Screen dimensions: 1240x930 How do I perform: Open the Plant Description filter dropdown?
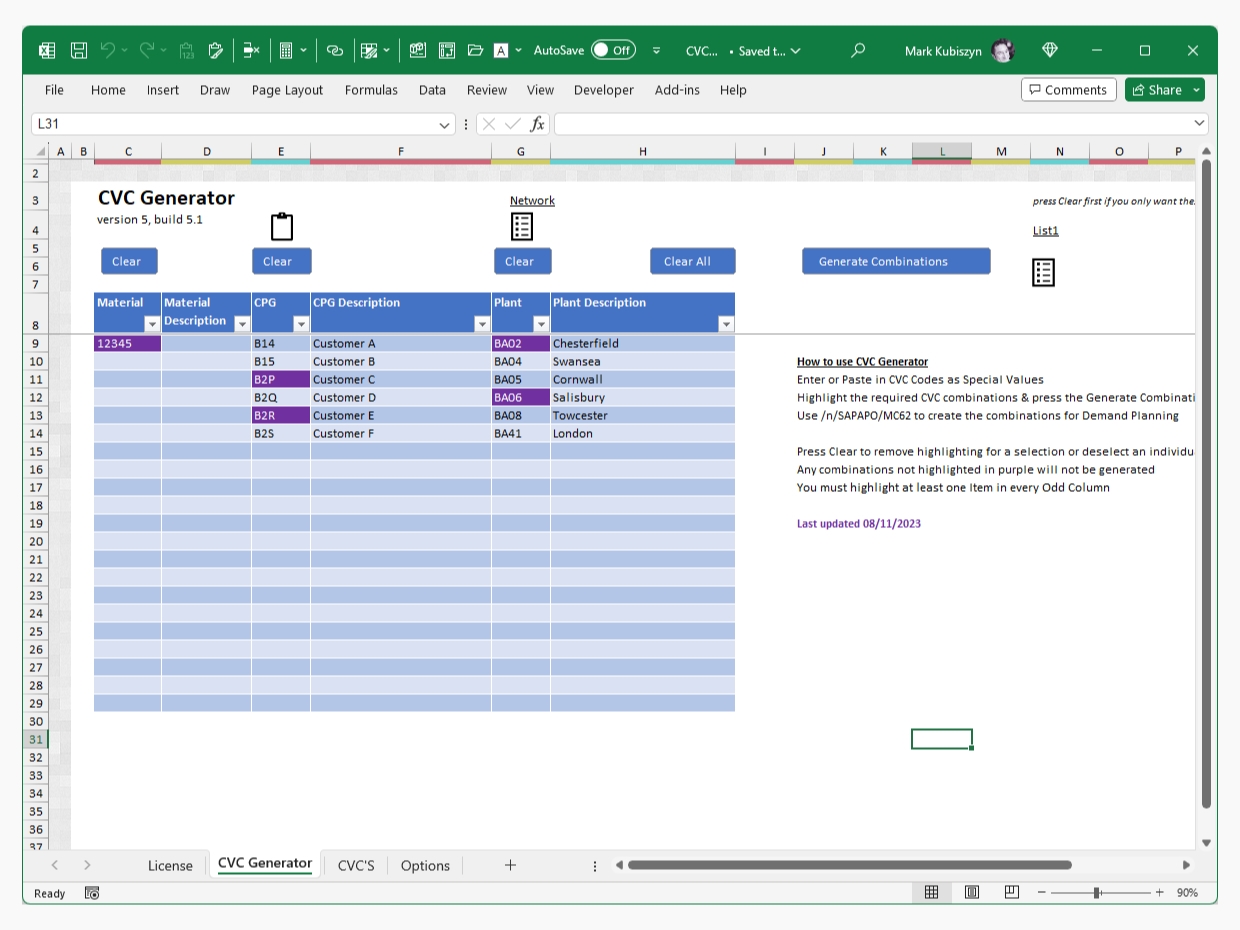(x=726, y=324)
